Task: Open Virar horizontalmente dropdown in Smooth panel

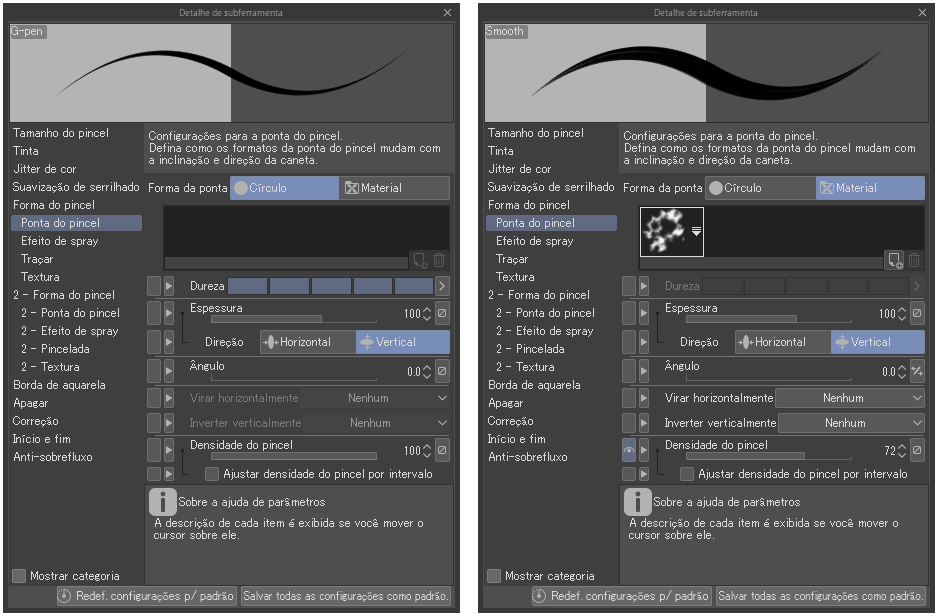Action: 850,398
